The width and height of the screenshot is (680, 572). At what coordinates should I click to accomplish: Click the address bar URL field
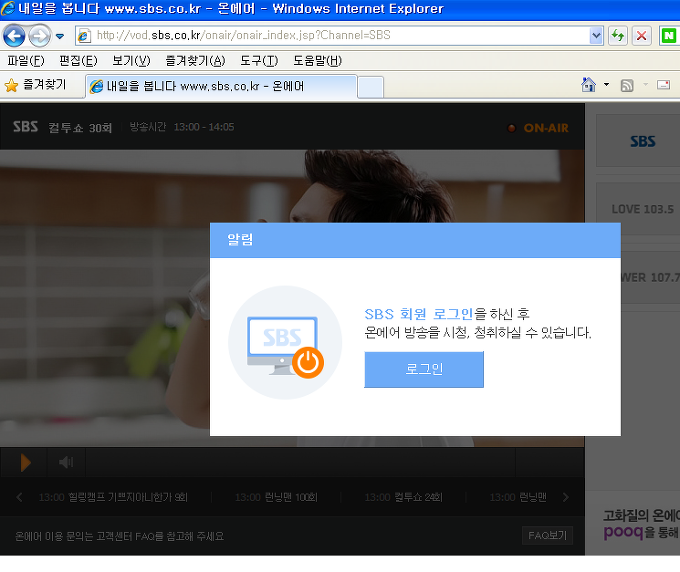[x=332, y=35]
